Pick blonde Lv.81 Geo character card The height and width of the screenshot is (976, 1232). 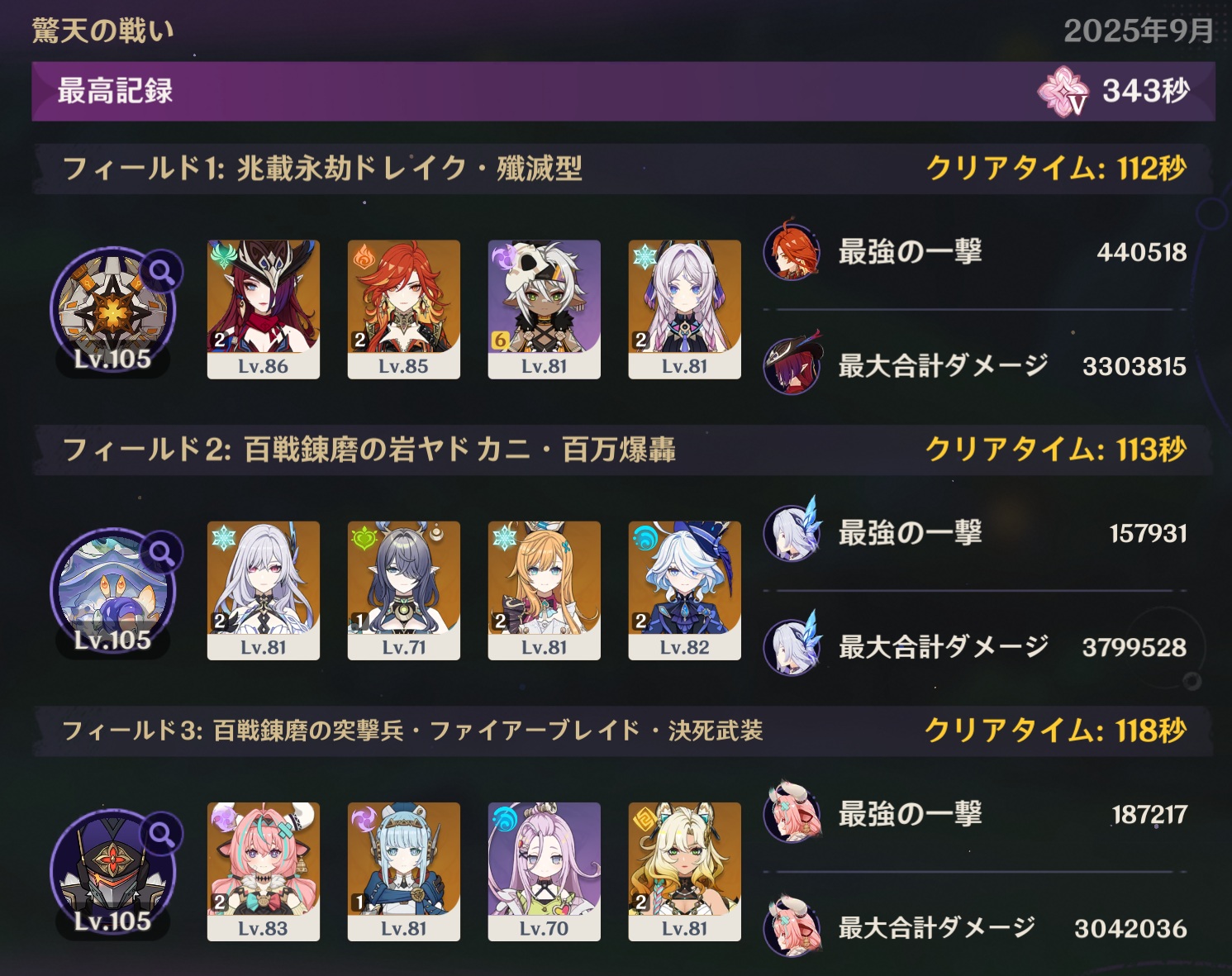point(684,871)
